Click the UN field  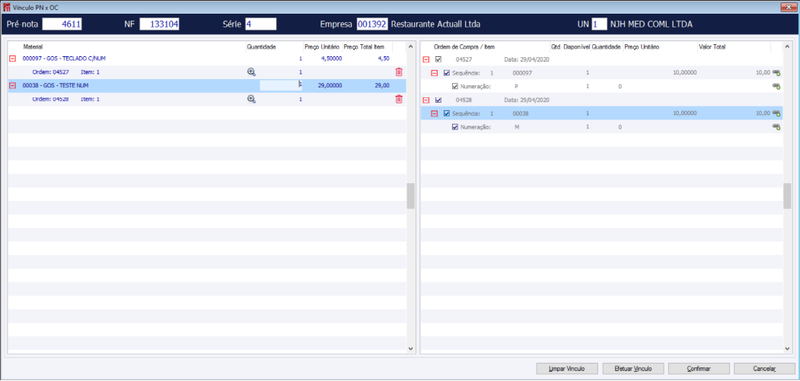coord(599,24)
